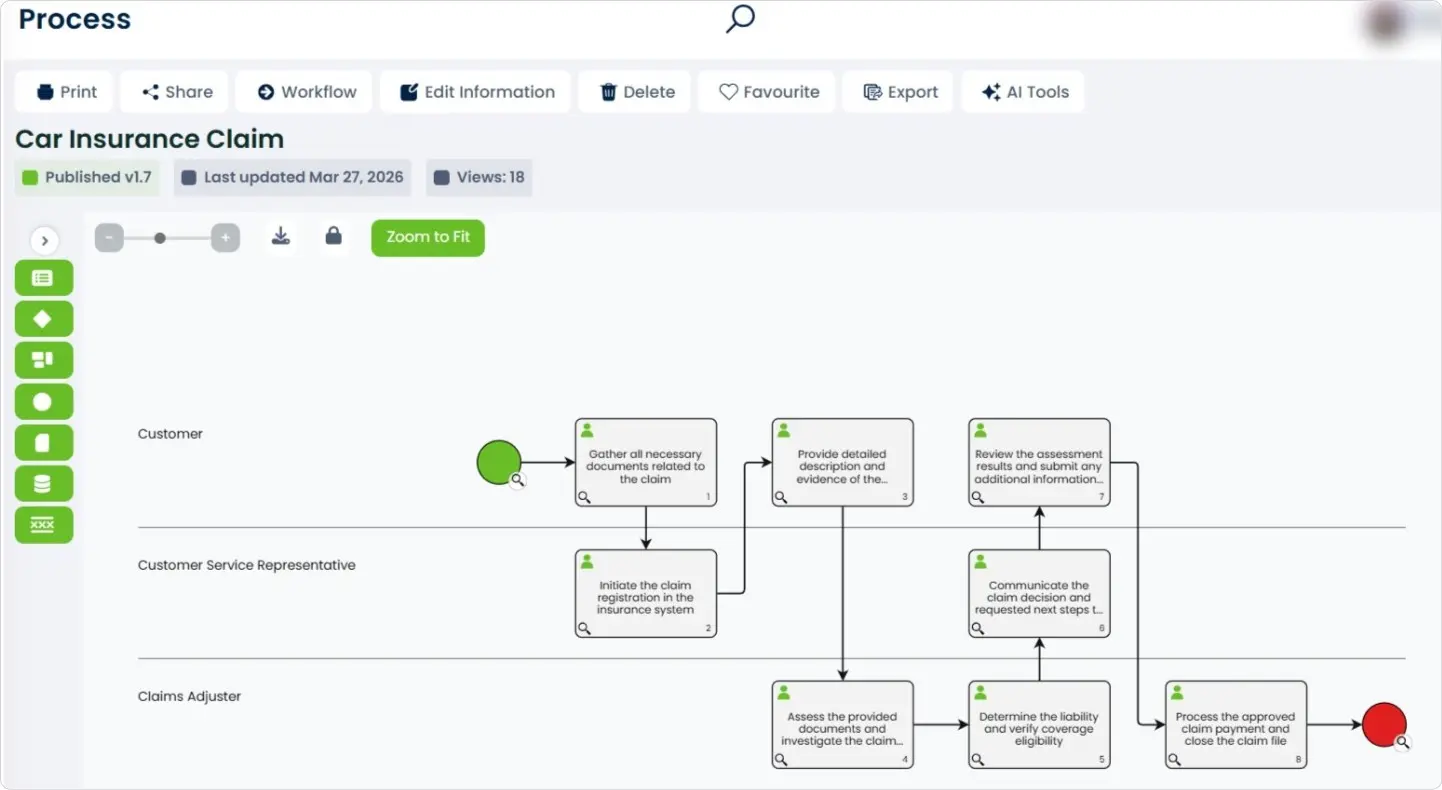Click the Delete button
The width and height of the screenshot is (1442, 790).
[x=636, y=92]
